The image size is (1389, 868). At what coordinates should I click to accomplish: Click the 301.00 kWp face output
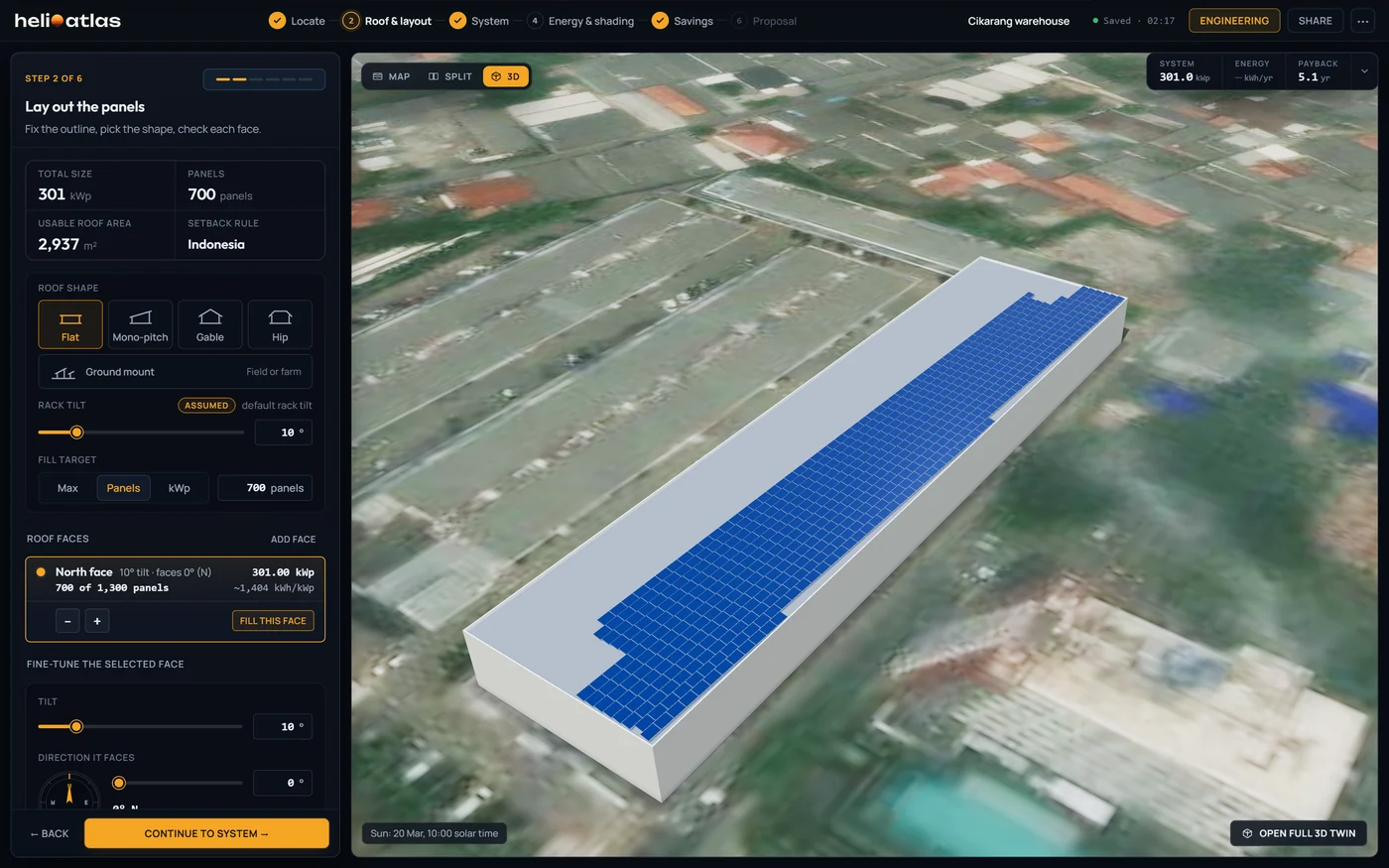pyautogui.click(x=283, y=572)
